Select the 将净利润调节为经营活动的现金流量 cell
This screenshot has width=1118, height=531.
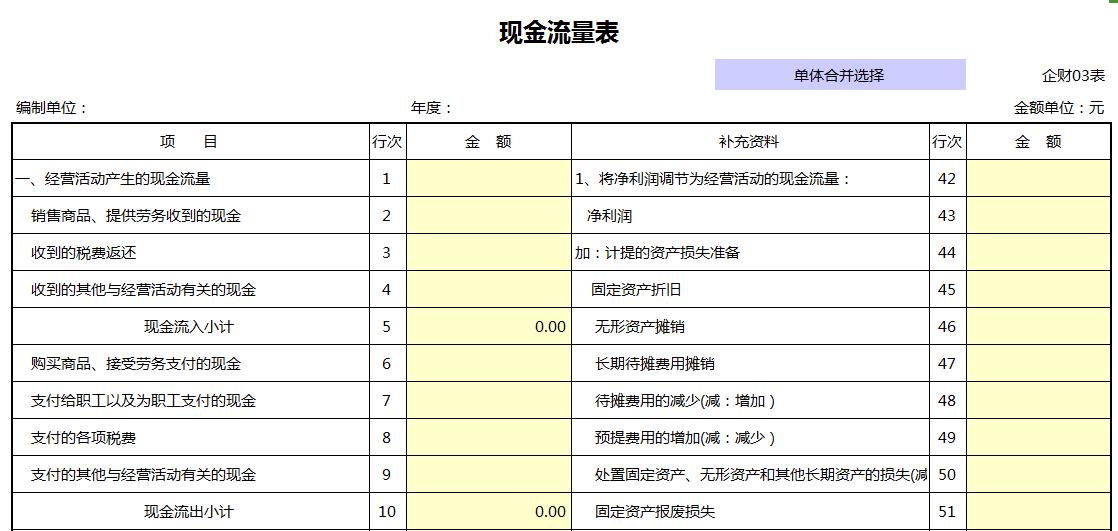(750, 178)
